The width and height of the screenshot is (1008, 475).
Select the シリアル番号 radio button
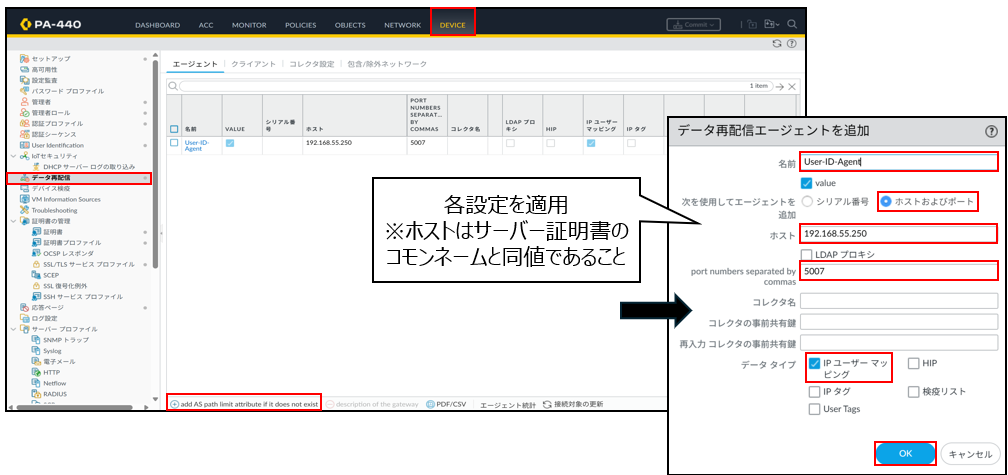click(807, 202)
